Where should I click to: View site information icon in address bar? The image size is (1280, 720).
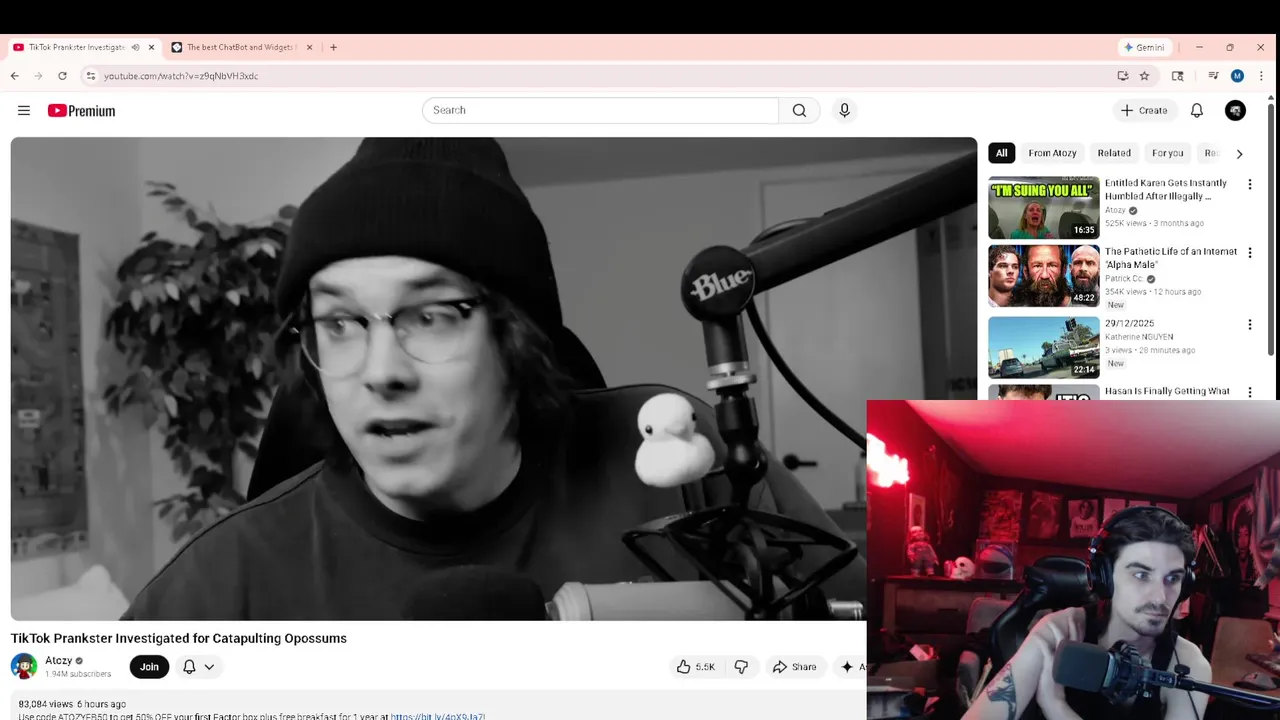(x=91, y=76)
